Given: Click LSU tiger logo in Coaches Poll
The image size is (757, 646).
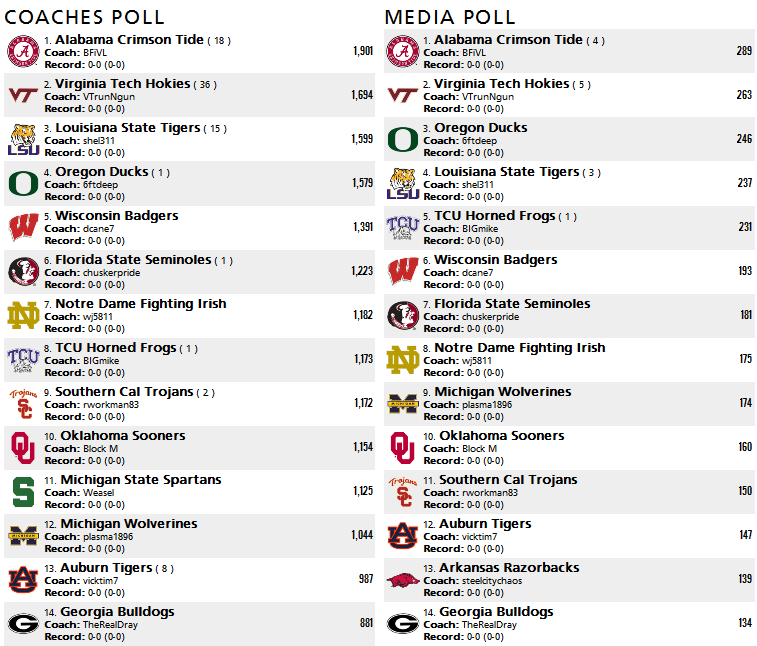Looking at the screenshot, I should click(23, 140).
